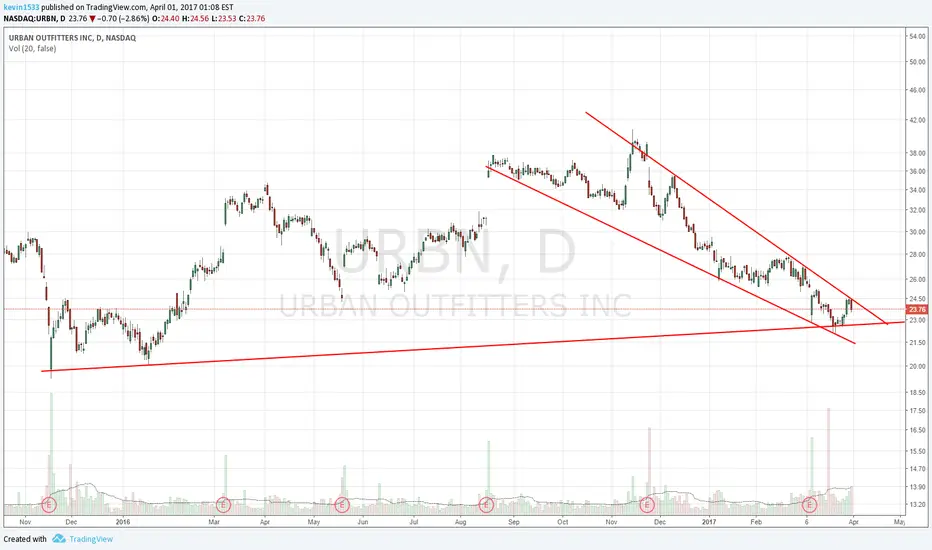Select the C:23.76 close value
This screenshot has width=932, height=550.
[253, 18]
